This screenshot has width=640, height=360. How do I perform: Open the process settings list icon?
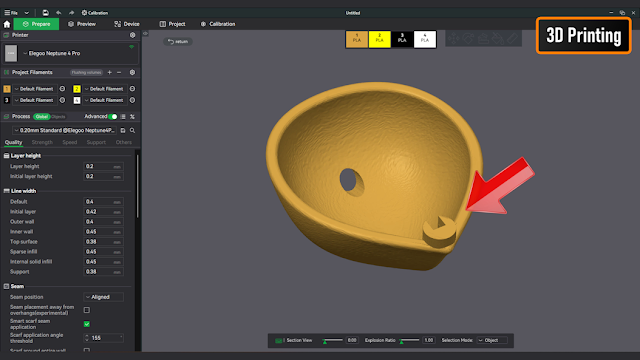tap(123, 117)
